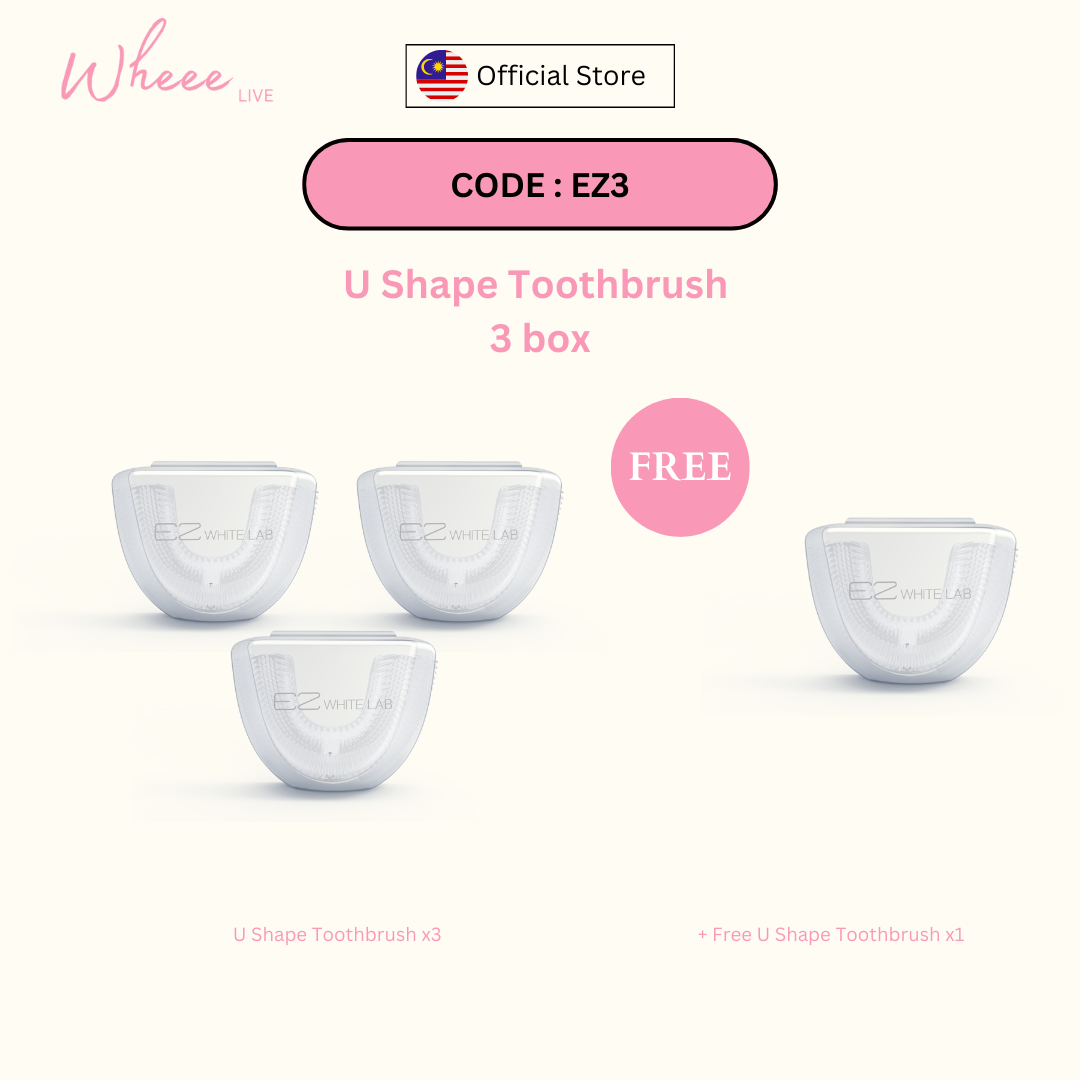Select the top-left toothbrush box image
The height and width of the screenshot is (1080, 1080).
coord(214,541)
